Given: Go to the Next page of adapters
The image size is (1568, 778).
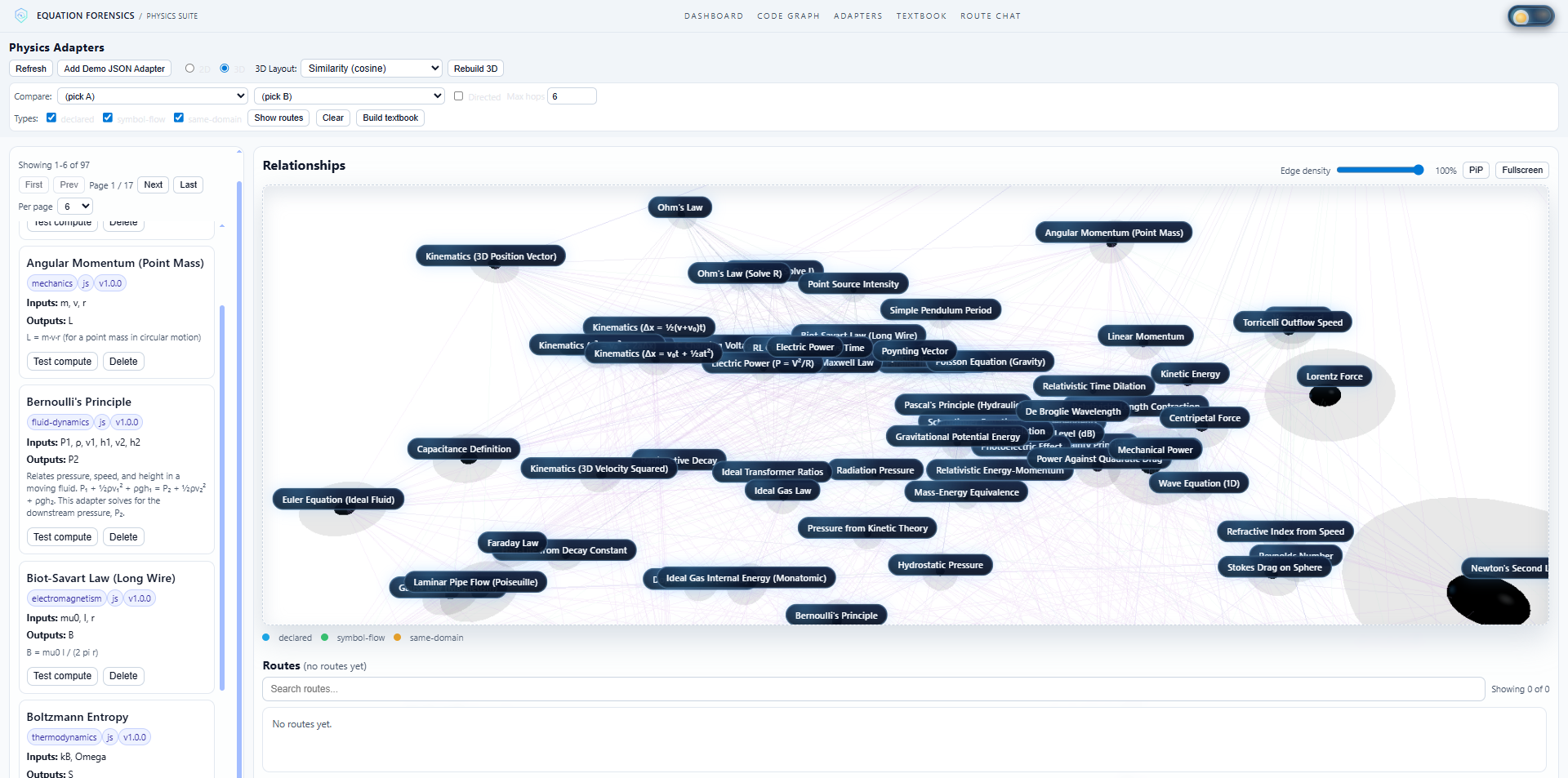Looking at the screenshot, I should (x=154, y=184).
